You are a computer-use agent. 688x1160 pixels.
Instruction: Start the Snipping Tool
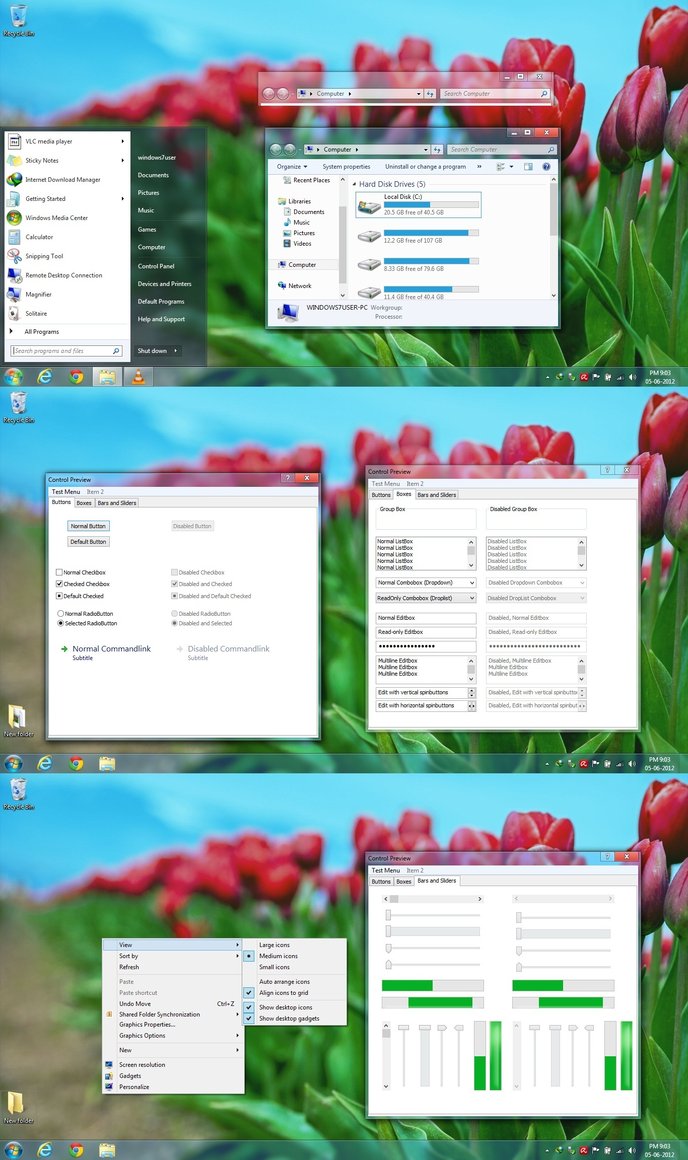[x=44, y=256]
